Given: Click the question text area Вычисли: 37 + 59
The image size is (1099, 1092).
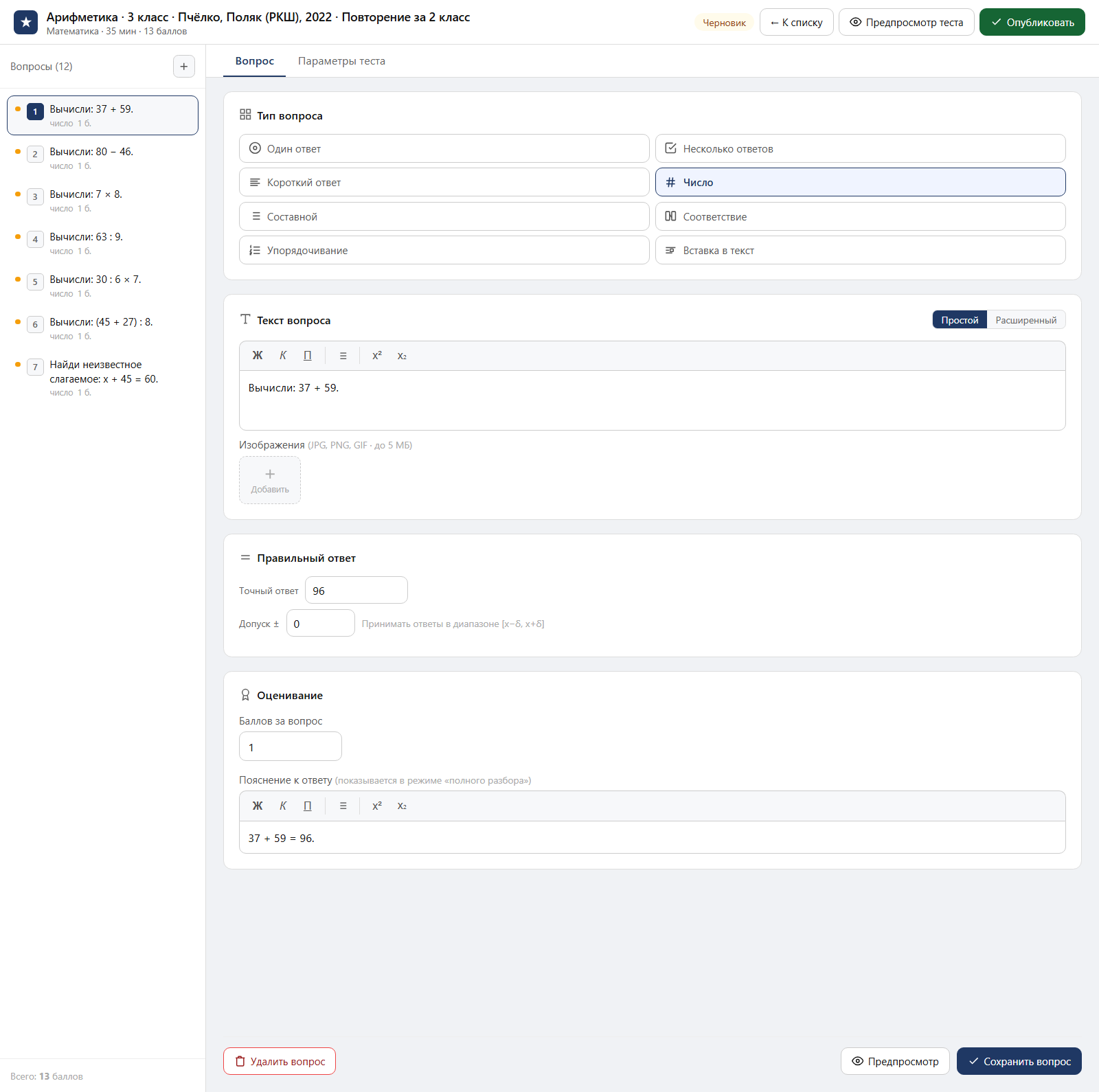Looking at the screenshot, I should (653, 400).
